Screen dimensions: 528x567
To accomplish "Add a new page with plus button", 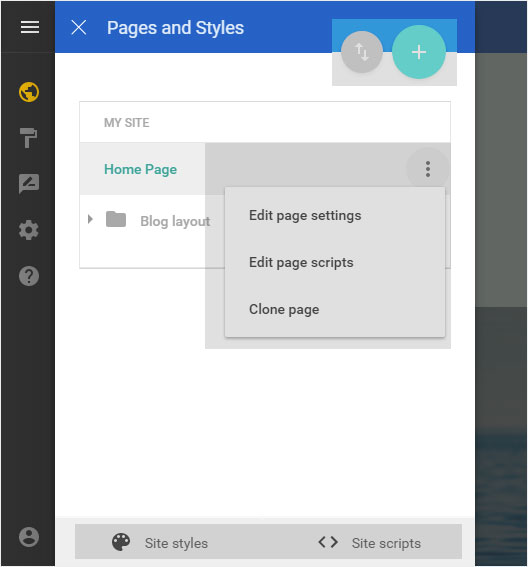I will point(419,52).
